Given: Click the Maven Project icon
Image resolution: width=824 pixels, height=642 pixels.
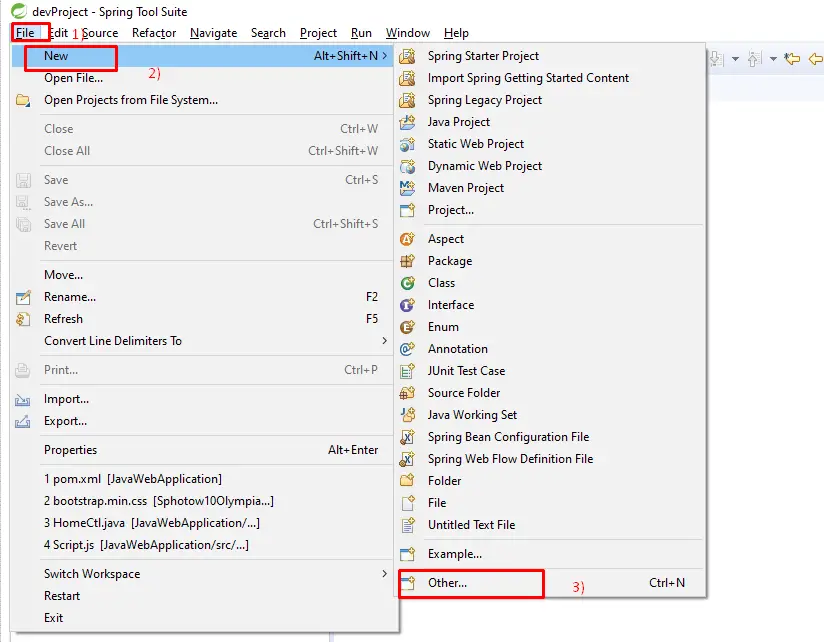Looking at the screenshot, I should click(x=407, y=188).
